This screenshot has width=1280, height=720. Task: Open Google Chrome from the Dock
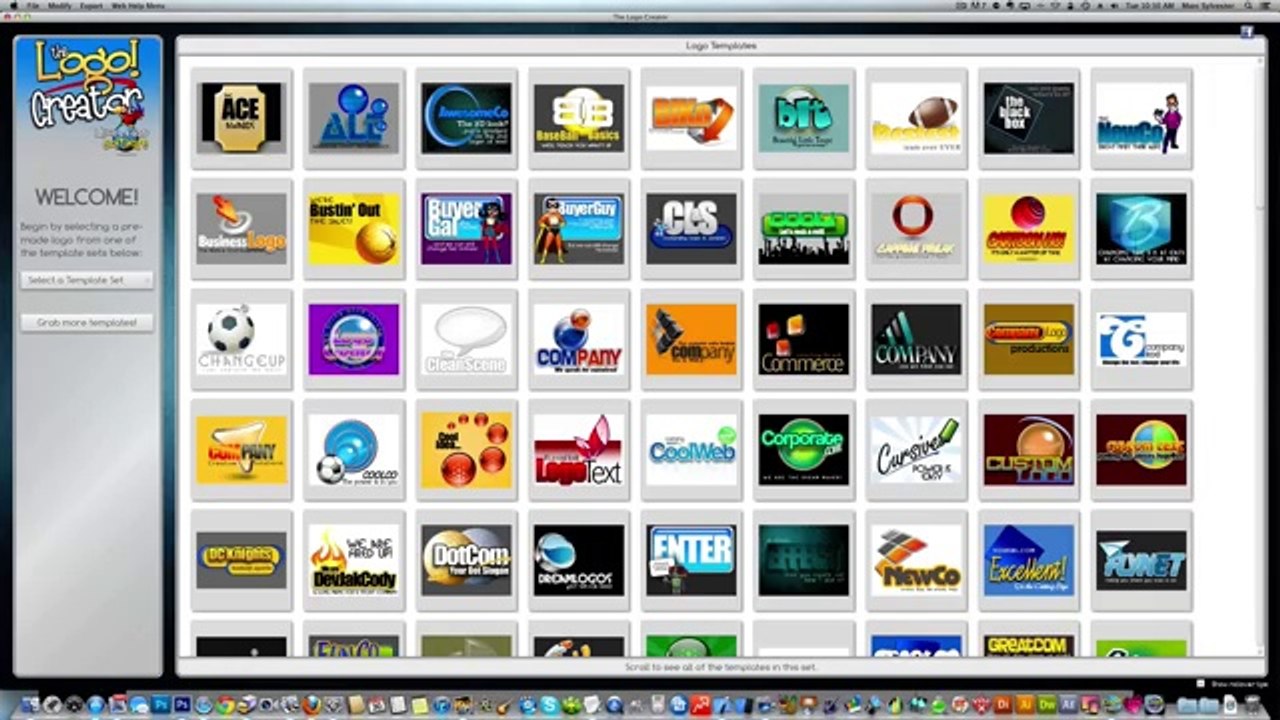(226, 706)
